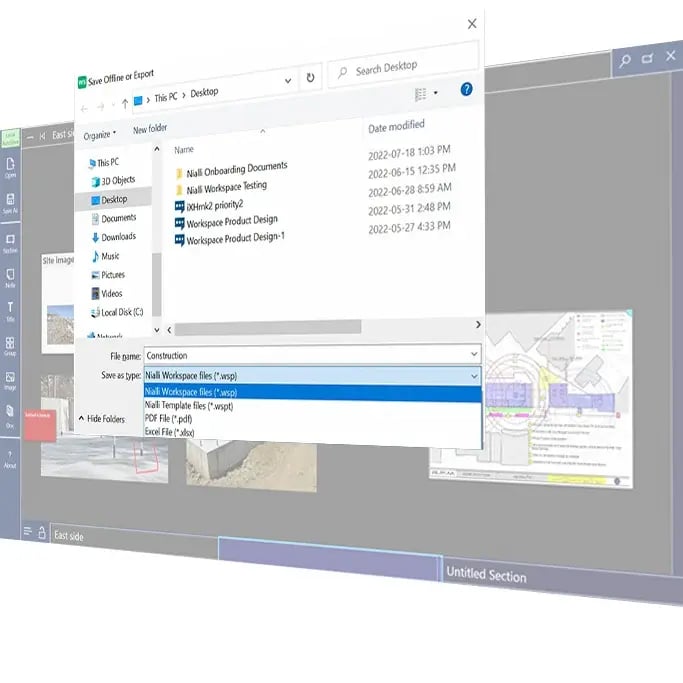Viewport: 683px width, 683px height.
Task: Expand the File name dropdown arrow
Action: tap(474, 354)
